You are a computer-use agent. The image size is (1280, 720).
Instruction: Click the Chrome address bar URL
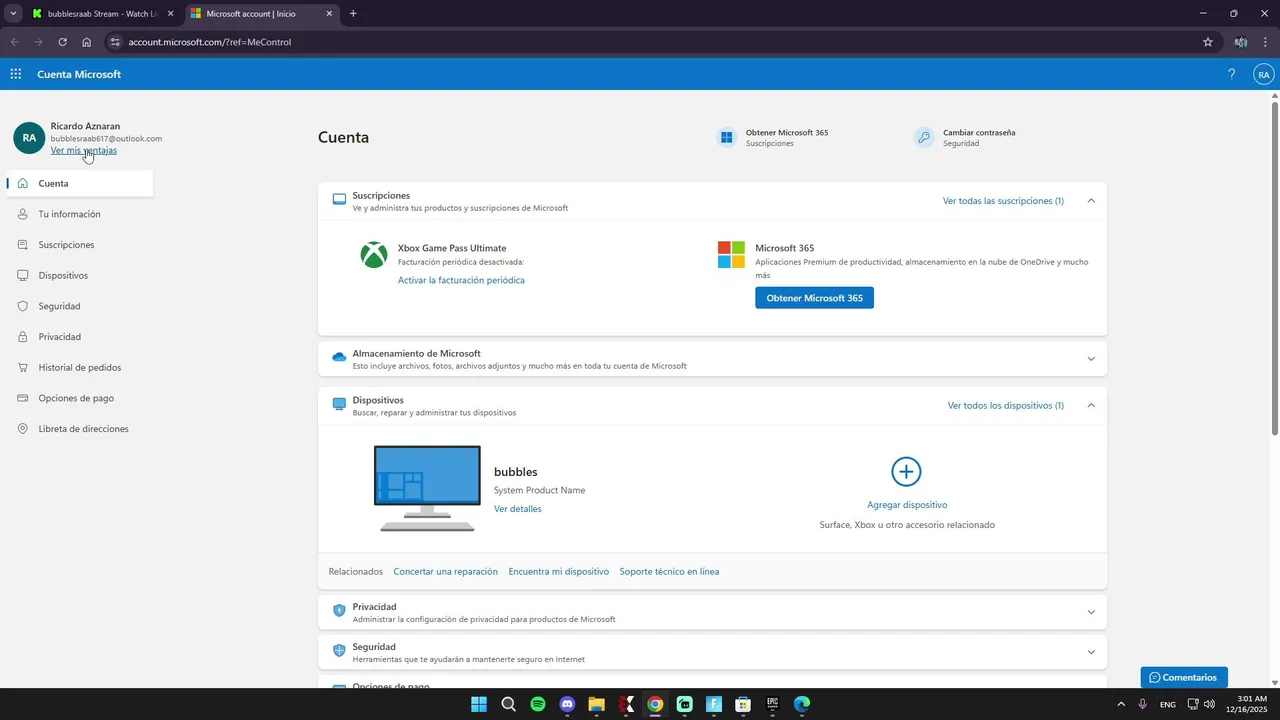(x=210, y=42)
